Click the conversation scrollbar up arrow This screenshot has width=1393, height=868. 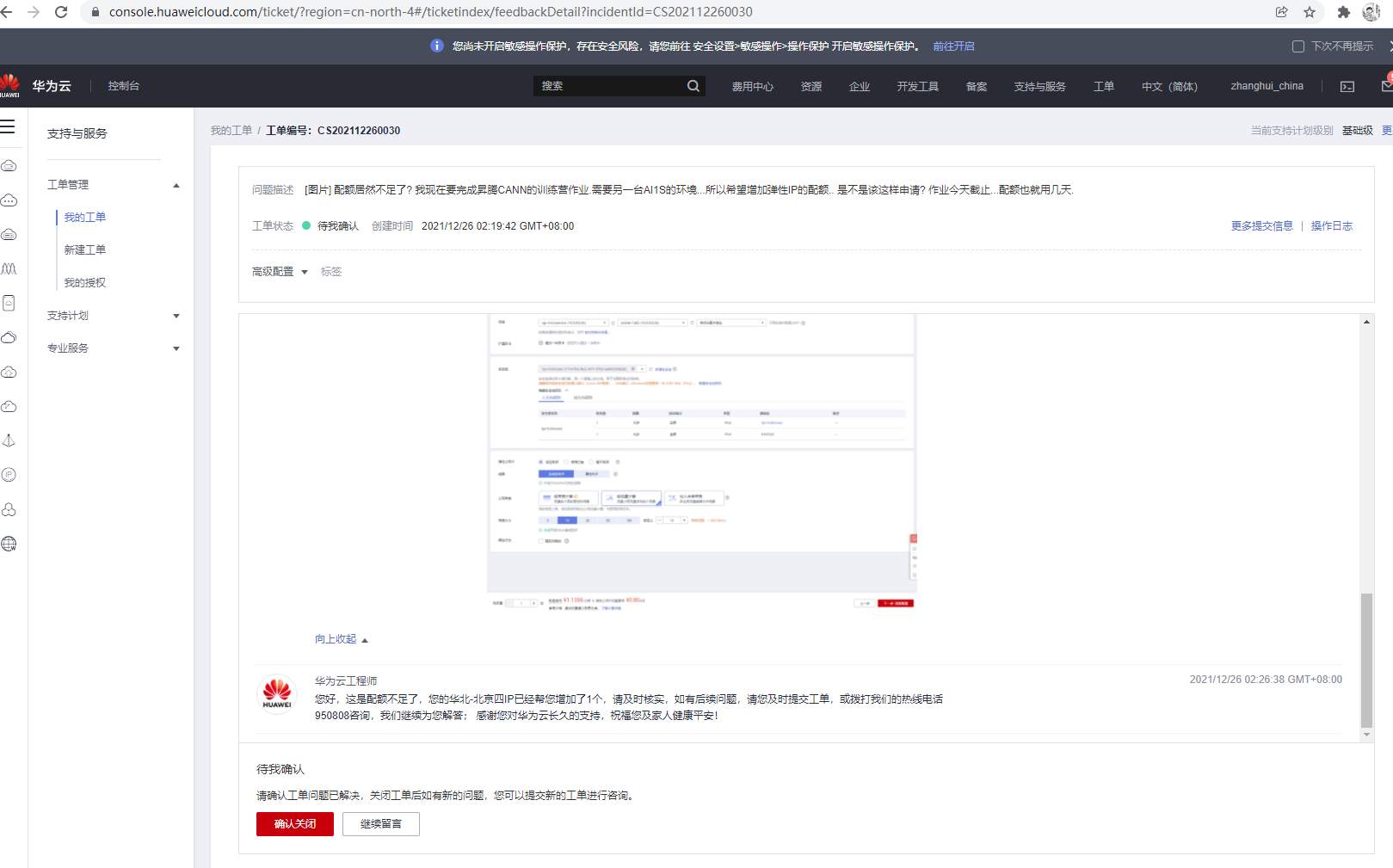coord(1366,322)
